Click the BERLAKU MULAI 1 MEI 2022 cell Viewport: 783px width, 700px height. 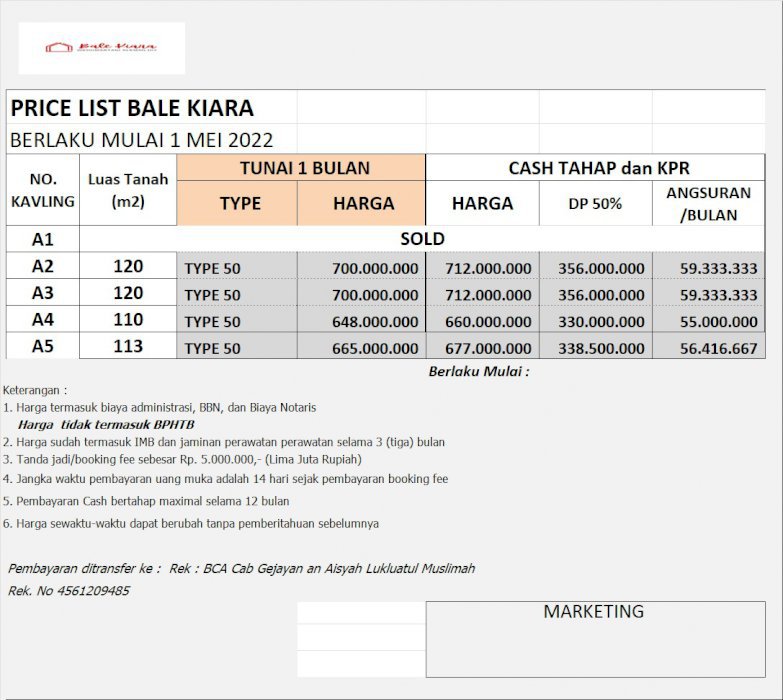click(x=141, y=140)
